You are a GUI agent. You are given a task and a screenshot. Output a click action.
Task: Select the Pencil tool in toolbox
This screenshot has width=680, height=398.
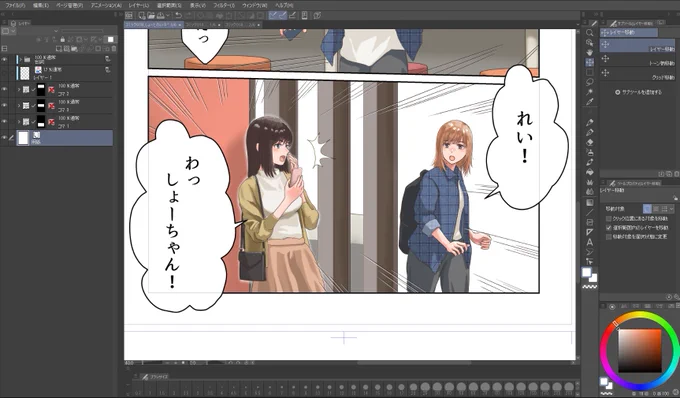(589, 133)
